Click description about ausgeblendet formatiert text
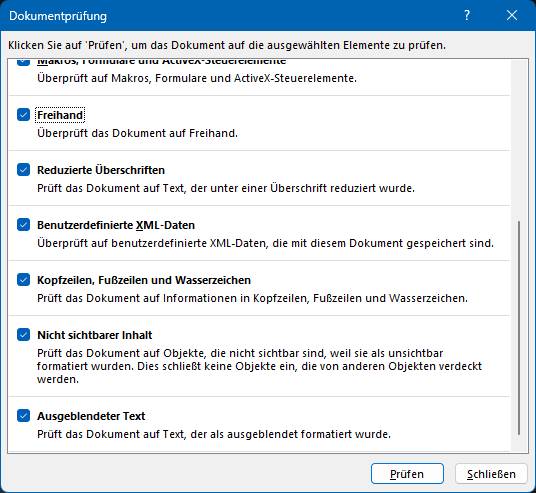536x493 pixels. tap(214, 434)
